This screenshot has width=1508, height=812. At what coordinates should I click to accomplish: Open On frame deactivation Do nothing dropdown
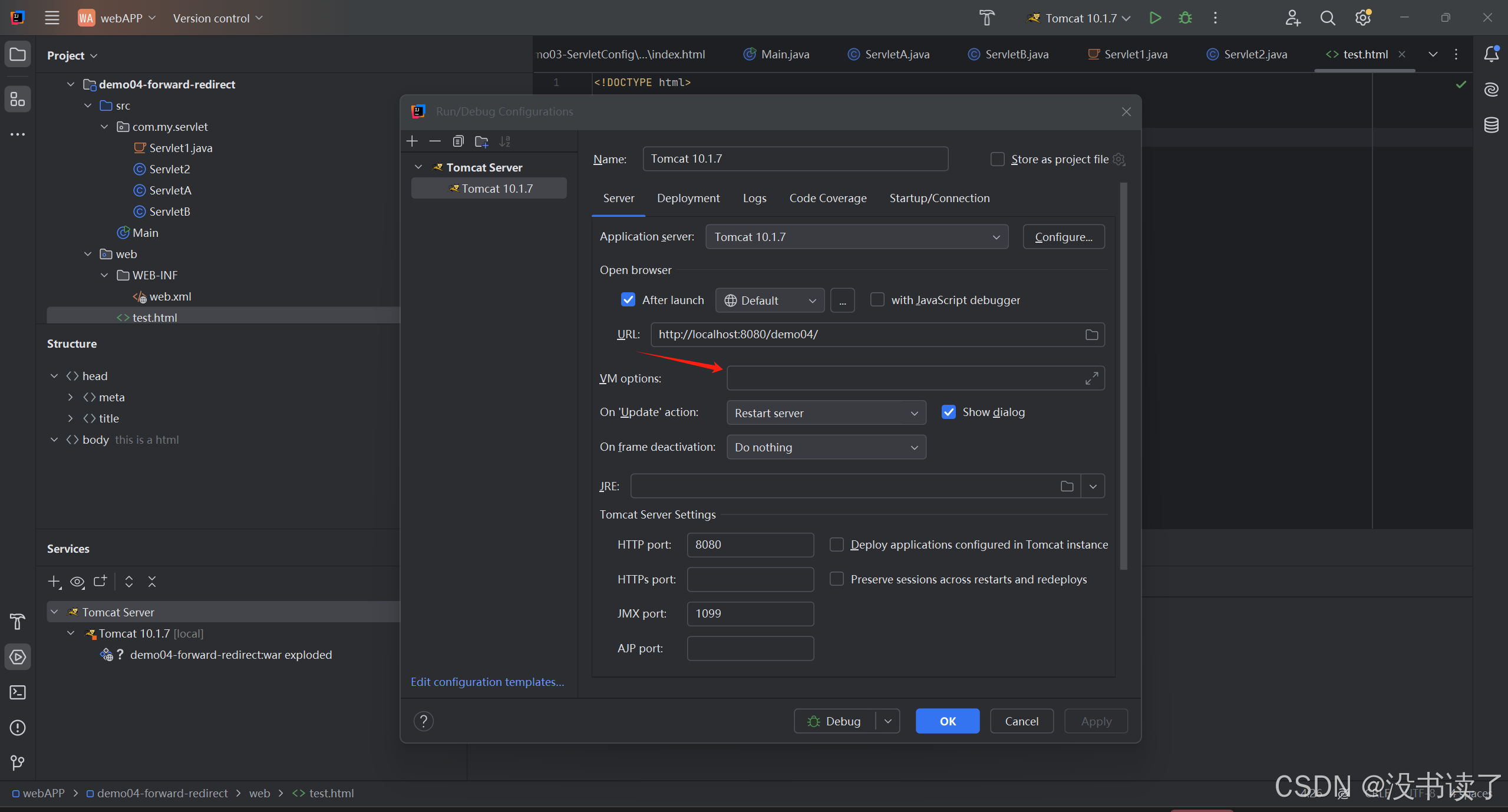click(826, 447)
